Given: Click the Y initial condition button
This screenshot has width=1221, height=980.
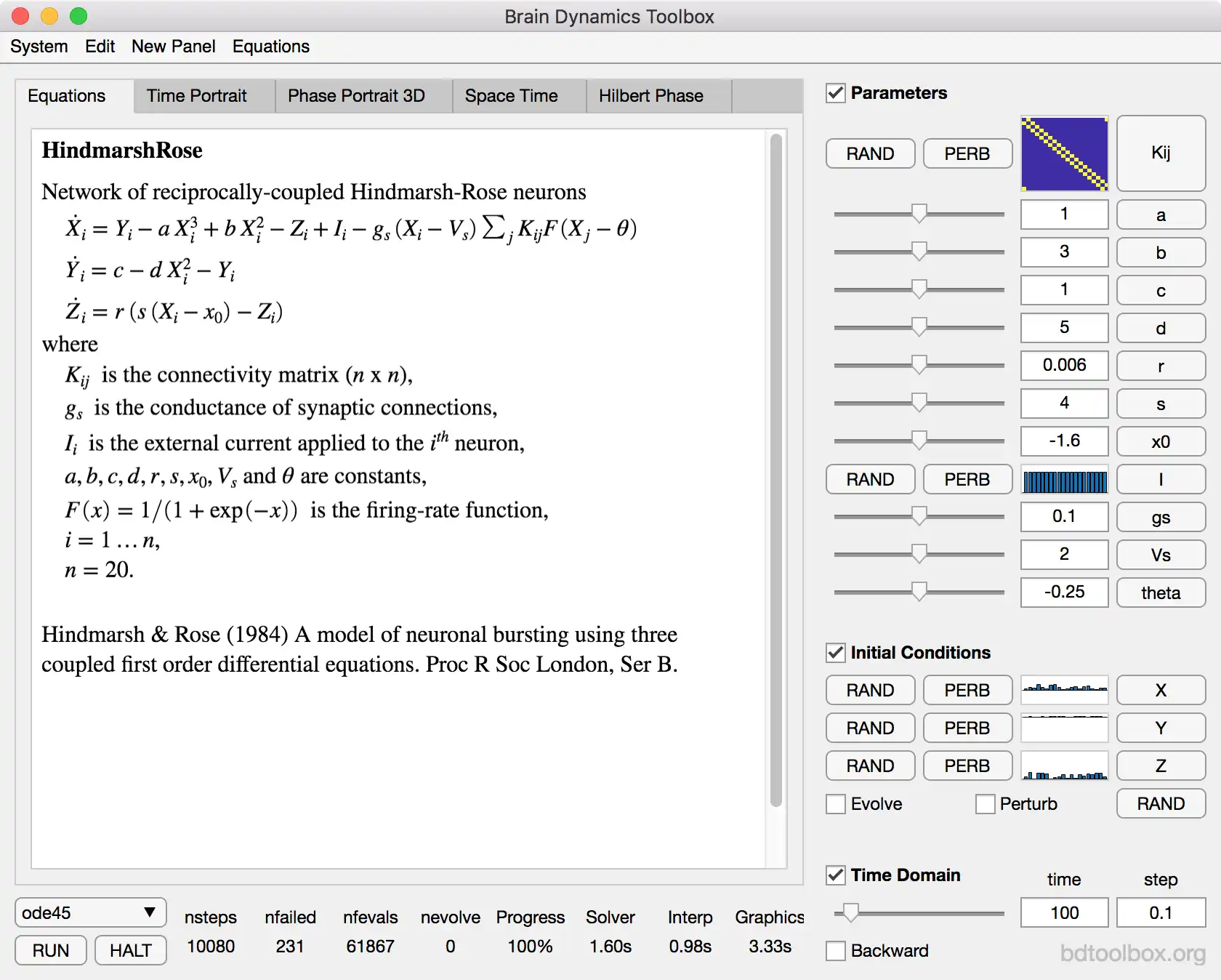Looking at the screenshot, I should coord(1161,728).
